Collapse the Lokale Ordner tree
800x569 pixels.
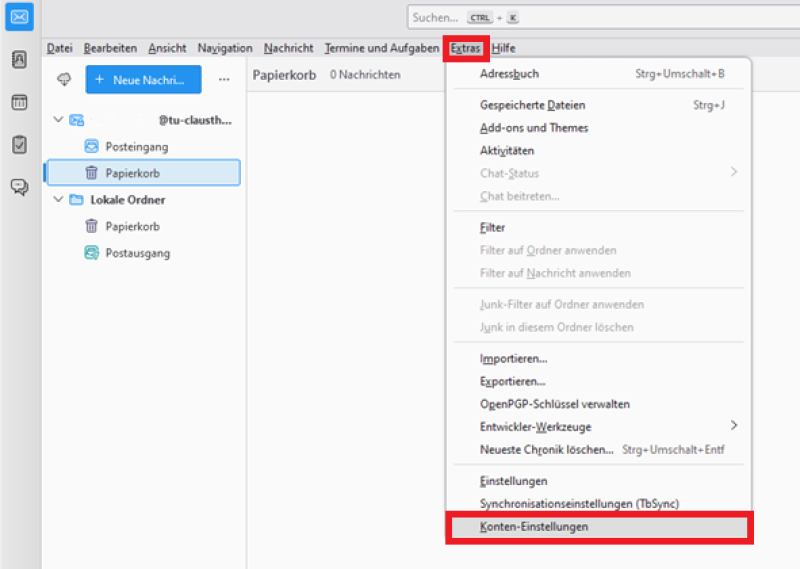[58, 200]
